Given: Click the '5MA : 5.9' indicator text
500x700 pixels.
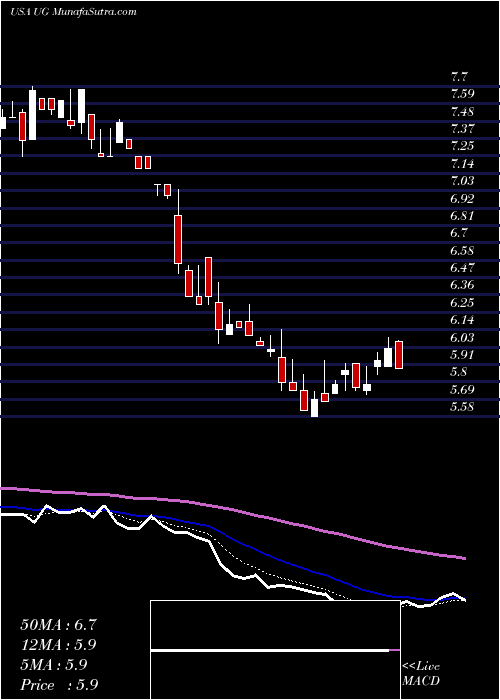Looking at the screenshot, I should coord(54,664).
